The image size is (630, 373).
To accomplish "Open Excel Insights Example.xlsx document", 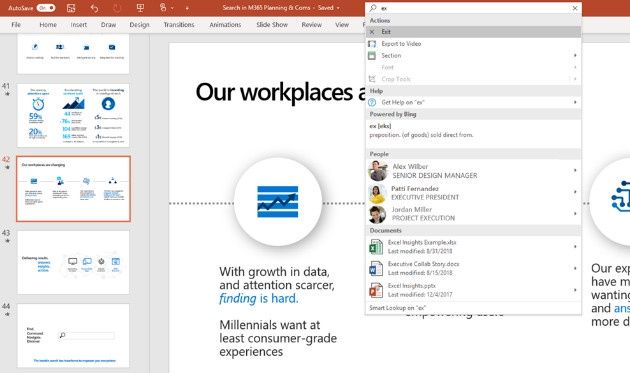I will (473, 246).
